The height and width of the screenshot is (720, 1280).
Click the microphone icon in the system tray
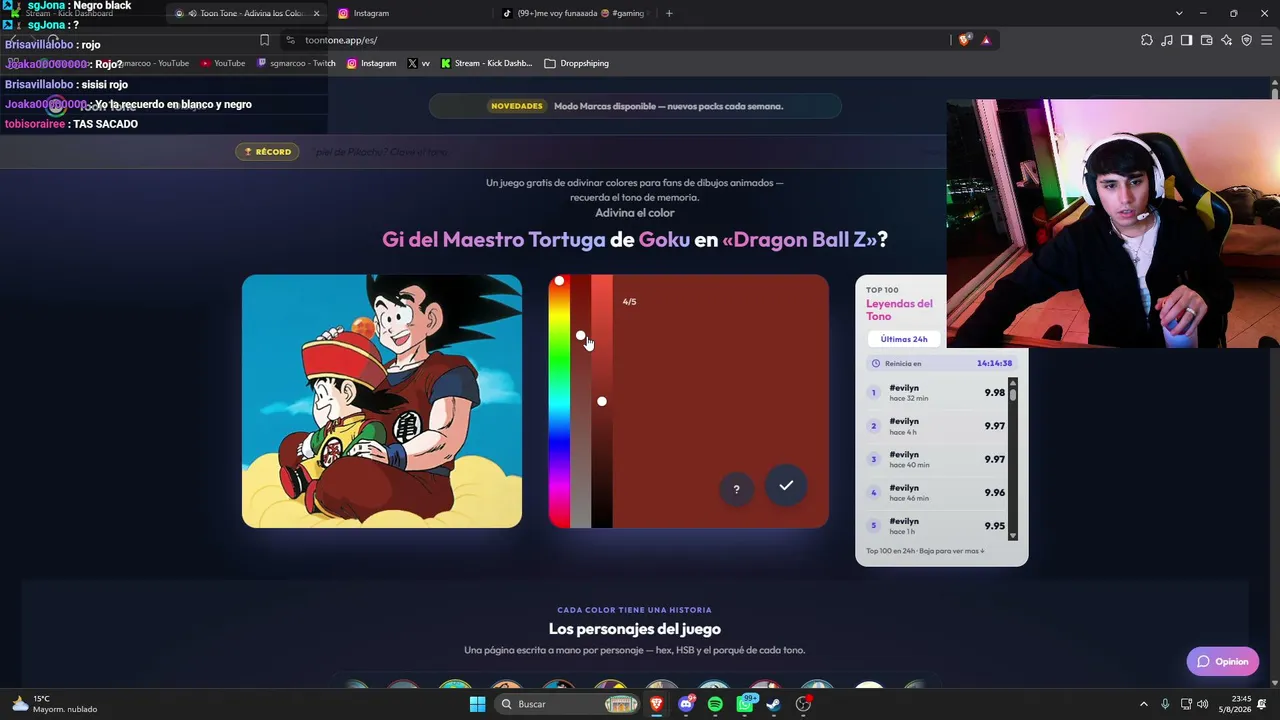click(x=1166, y=704)
